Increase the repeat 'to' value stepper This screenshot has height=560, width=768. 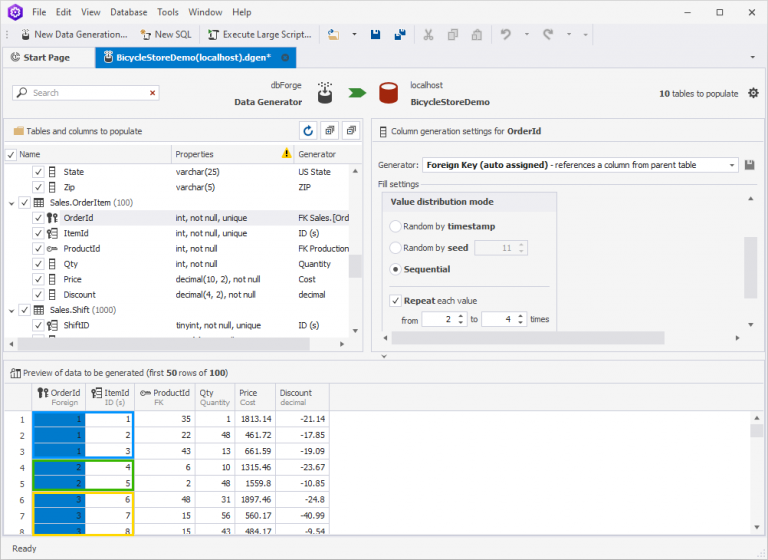click(521, 317)
